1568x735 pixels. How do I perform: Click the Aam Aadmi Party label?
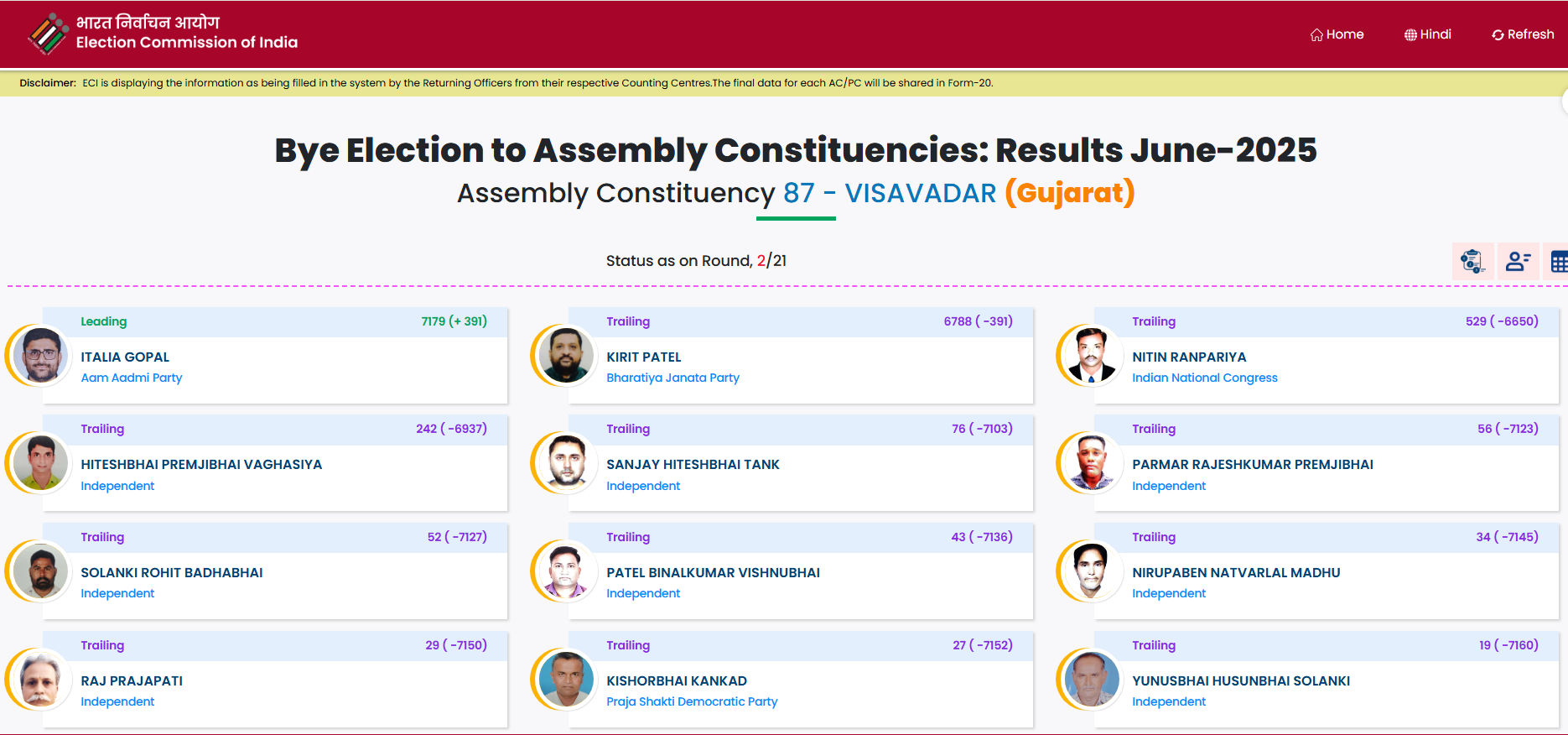pyautogui.click(x=132, y=378)
